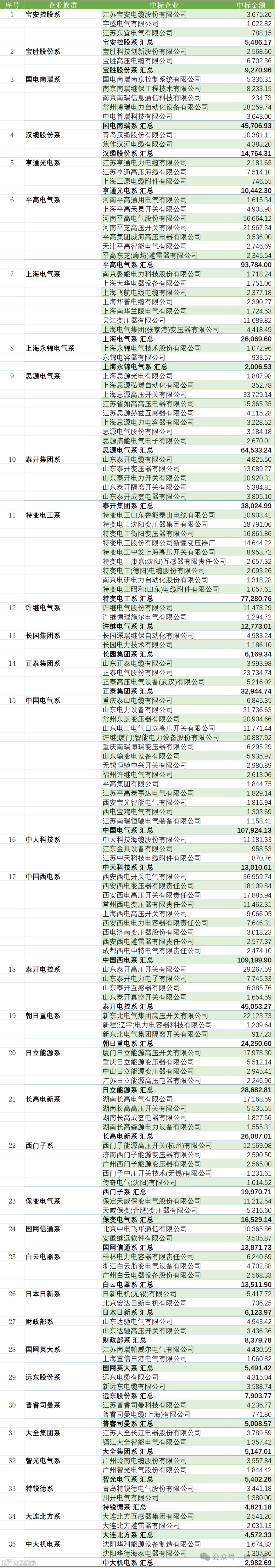Select the cell 青岛汉缆股份有限公司
This screenshot has height=1568, width=275.
(x=138, y=135)
